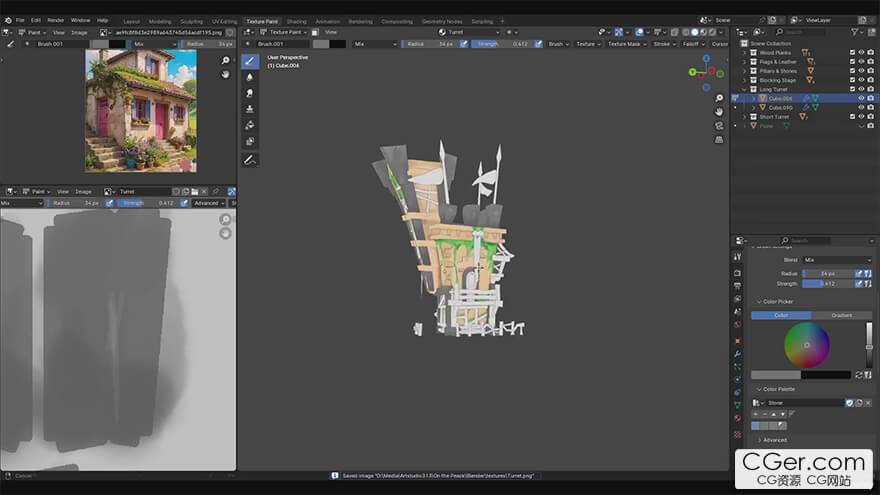
Task: Expand the Short Turret collection
Action: (744, 117)
